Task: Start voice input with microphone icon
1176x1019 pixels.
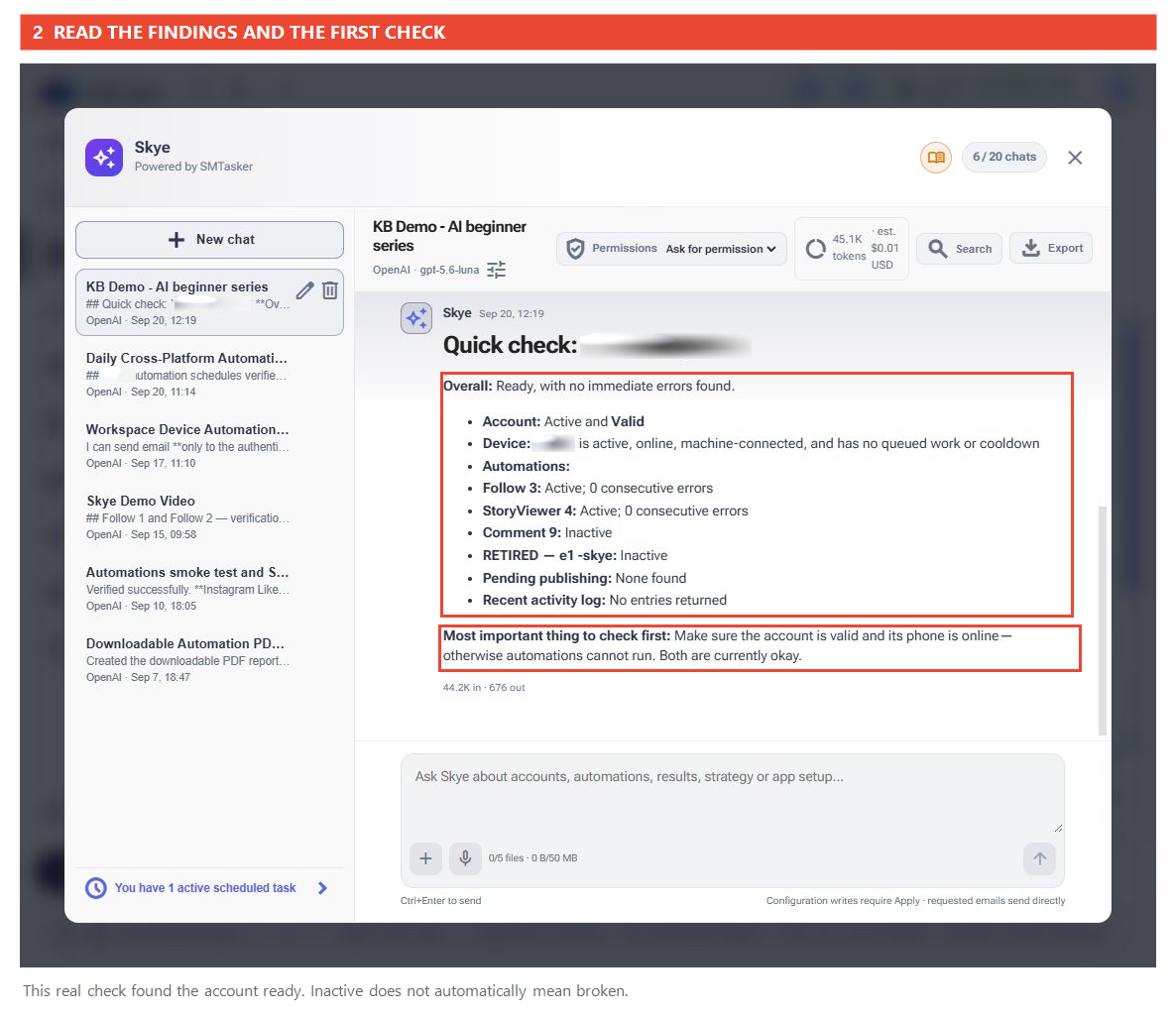Action: point(465,858)
